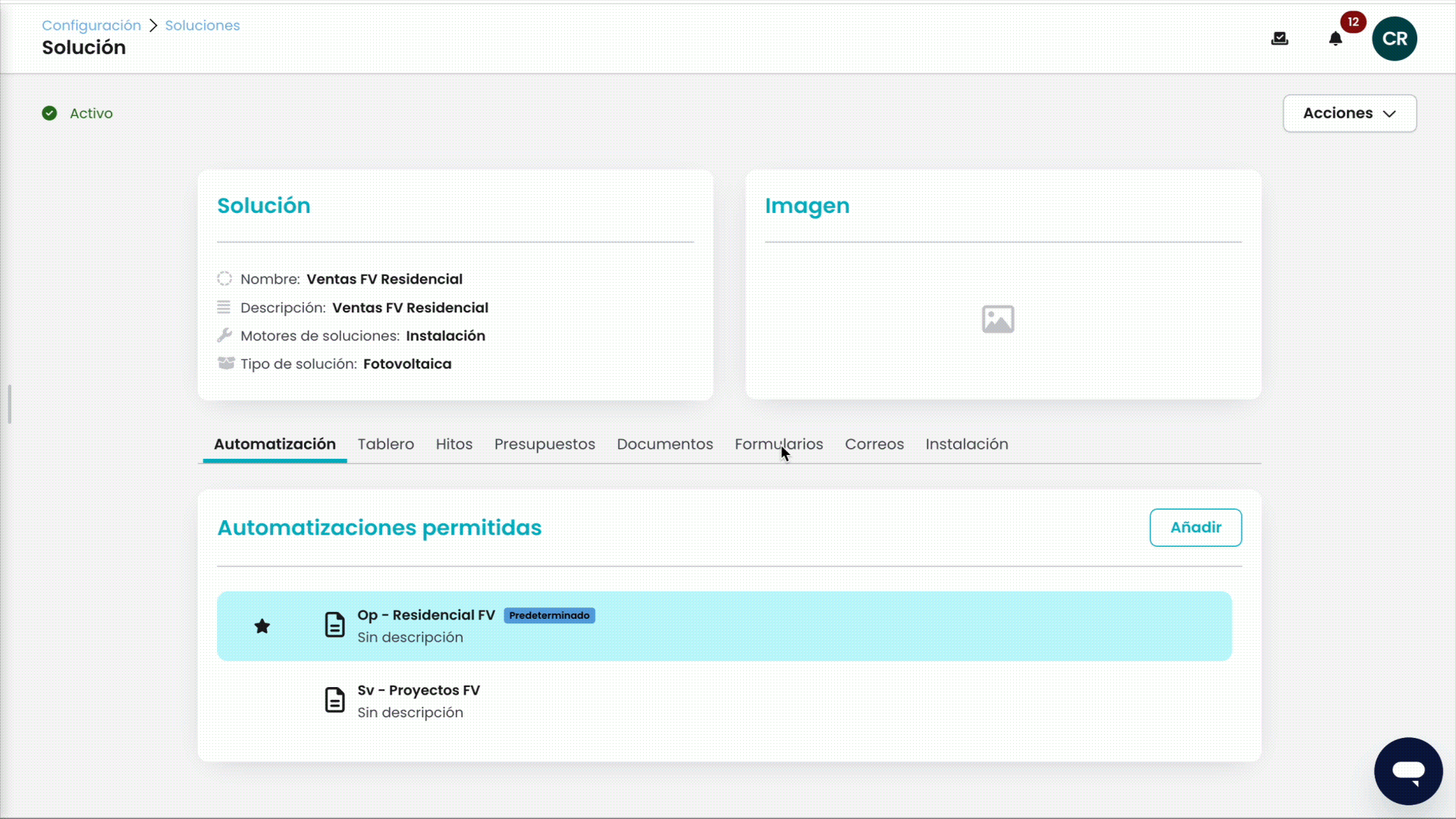
Task: Select the Correos tab
Action: pos(874,444)
